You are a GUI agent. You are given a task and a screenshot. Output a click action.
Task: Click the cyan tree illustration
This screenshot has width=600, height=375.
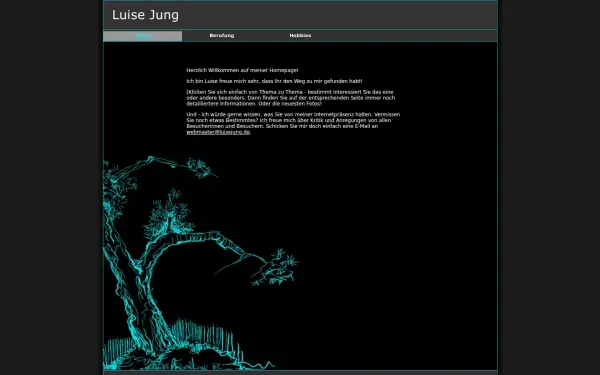(x=201, y=263)
